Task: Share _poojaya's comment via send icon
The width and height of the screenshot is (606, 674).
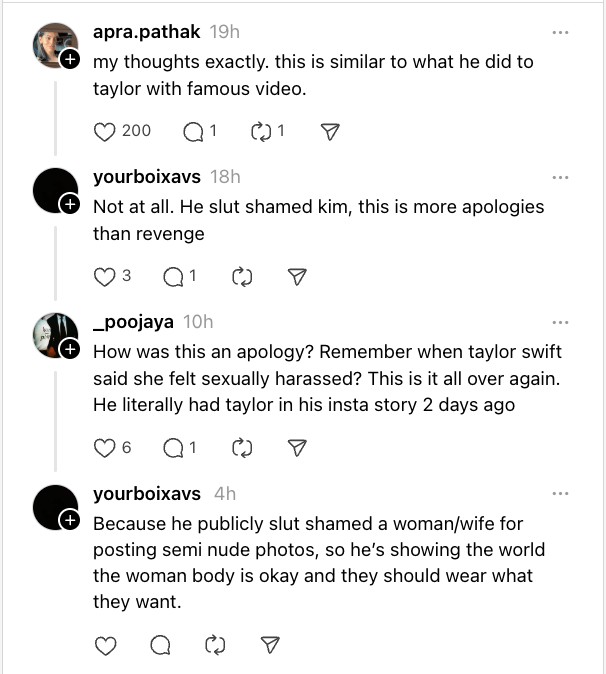Action: pos(297,448)
